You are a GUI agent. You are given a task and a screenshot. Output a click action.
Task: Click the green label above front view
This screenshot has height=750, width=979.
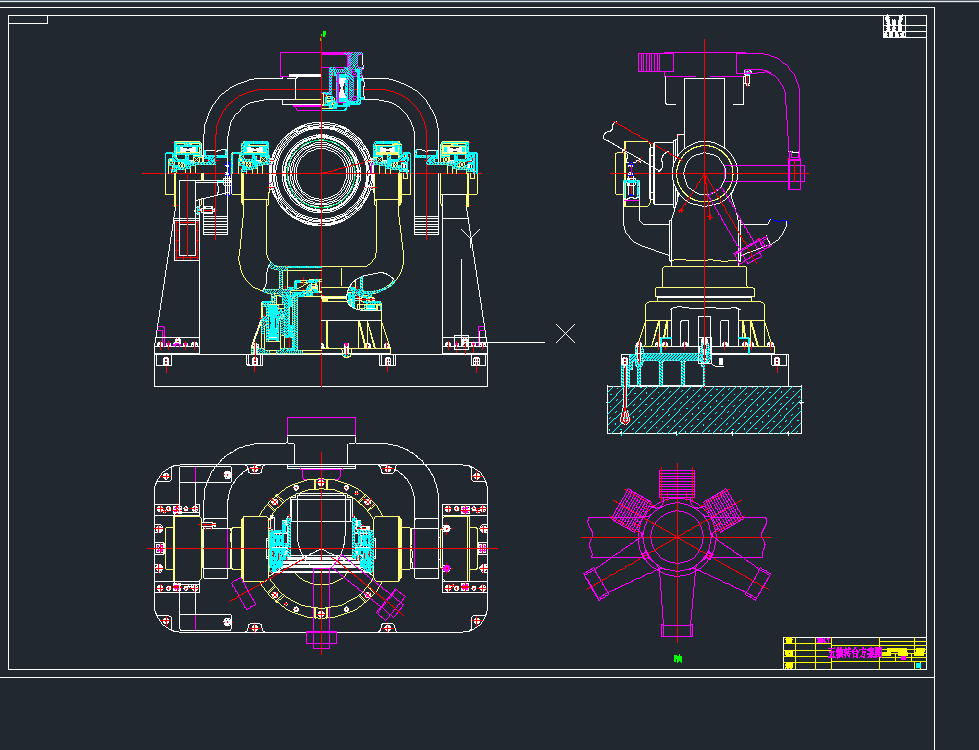coord(322,35)
